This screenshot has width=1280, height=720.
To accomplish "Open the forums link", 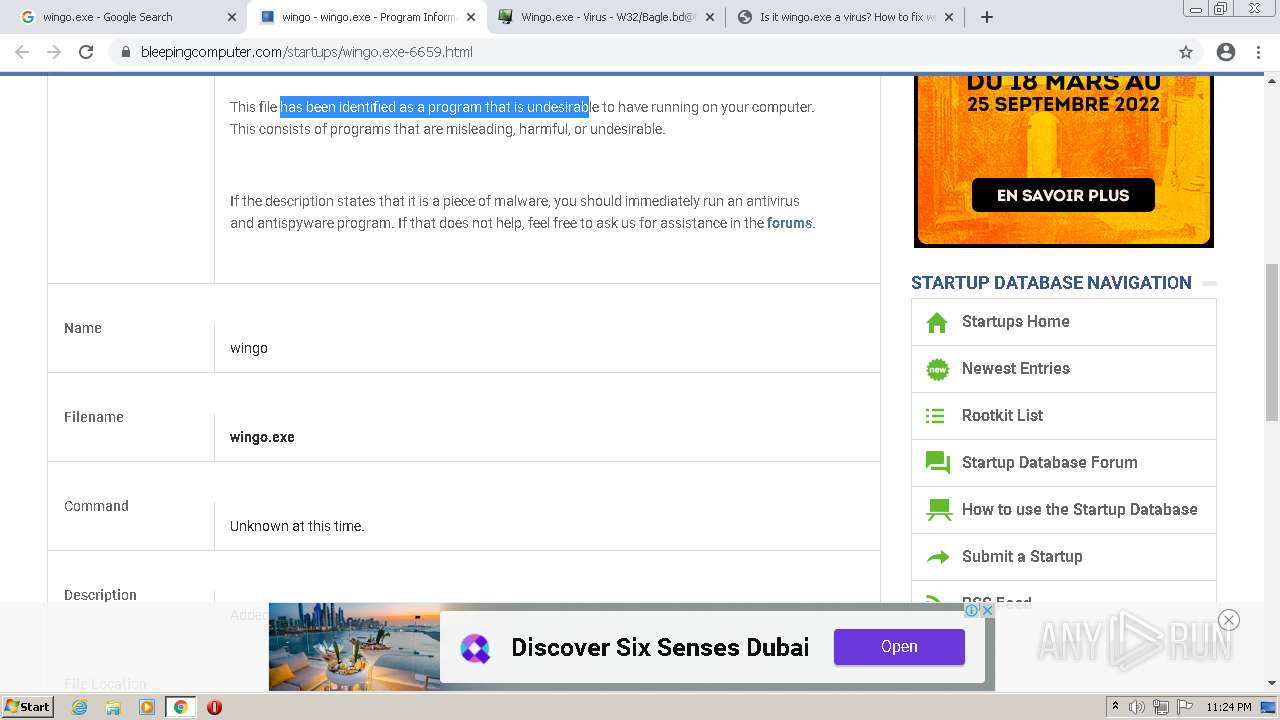I will click(789, 223).
